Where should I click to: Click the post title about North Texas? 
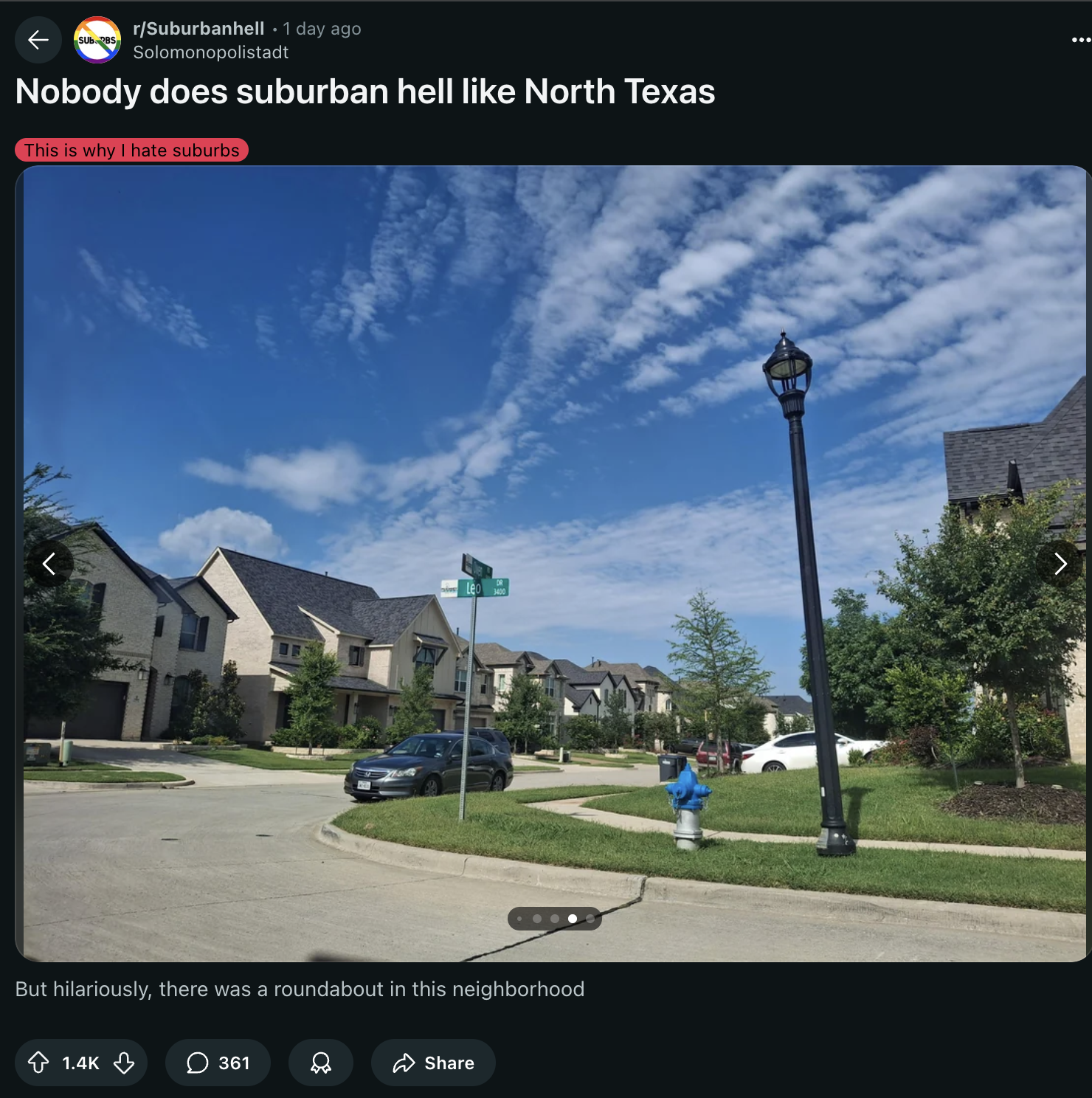point(365,92)
